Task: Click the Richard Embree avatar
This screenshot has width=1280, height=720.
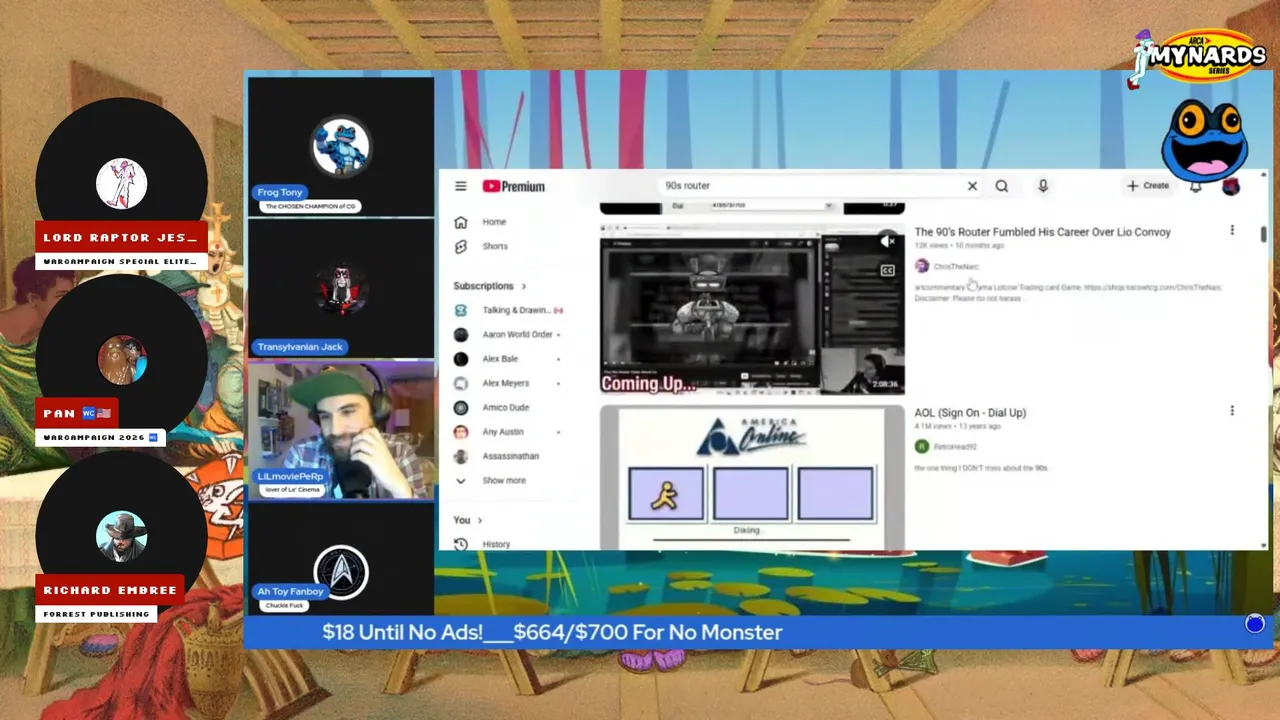Action: 122,536
